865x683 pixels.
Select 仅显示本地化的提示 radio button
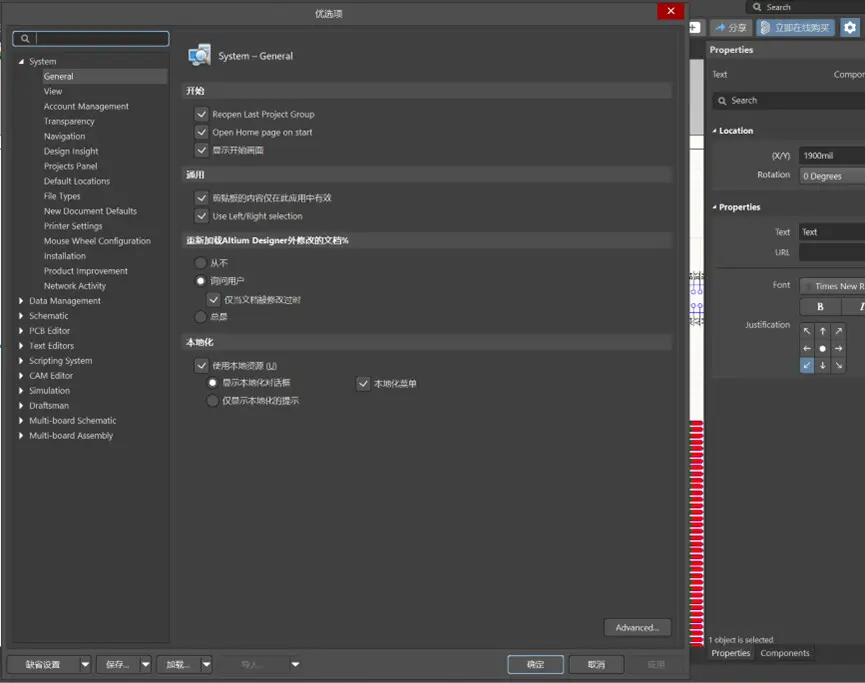(x=212, y=401)
